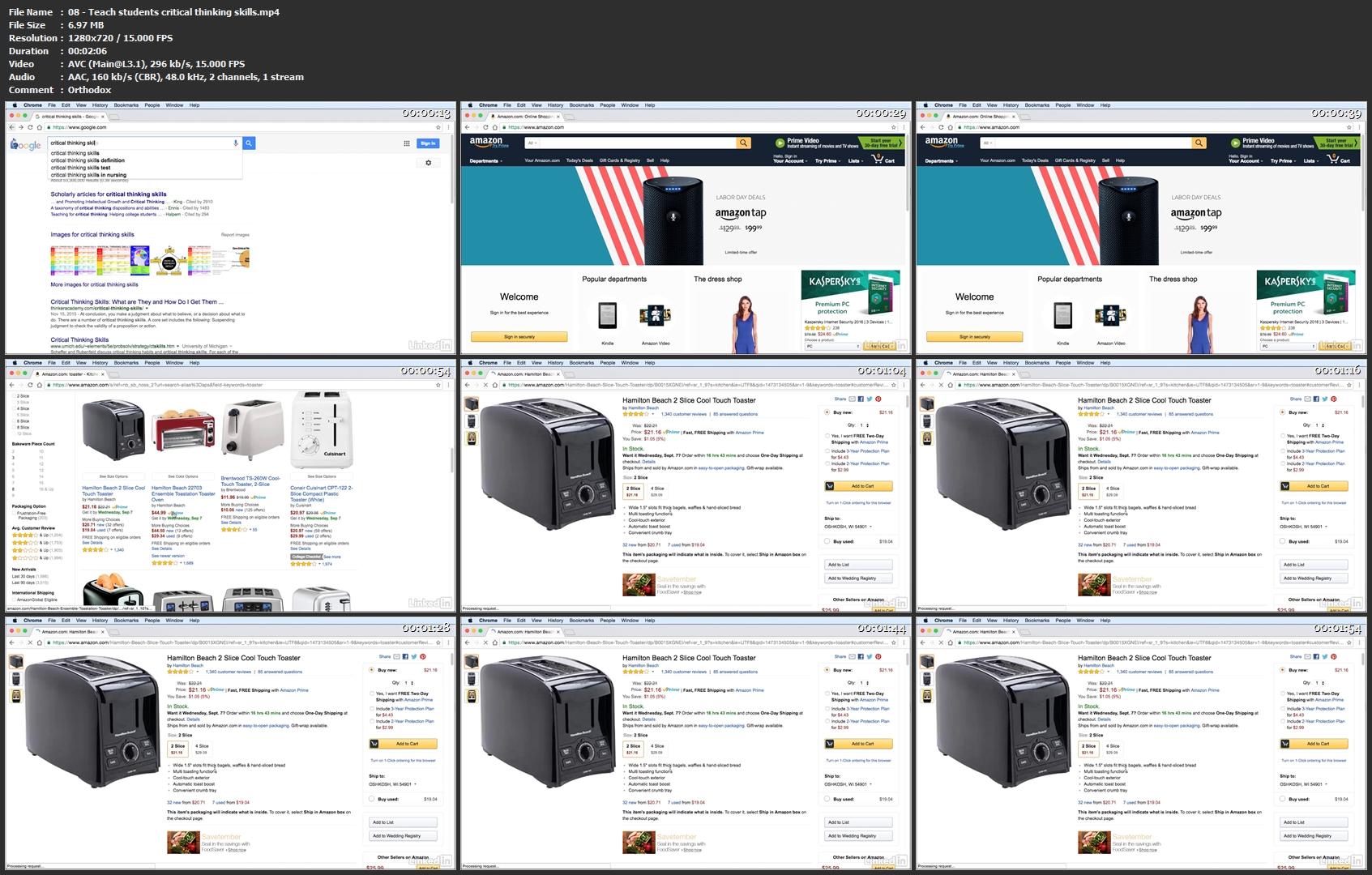Tick 2-Year Protection Plan checkbox in 00:01:04 frame

pos(827,463)
